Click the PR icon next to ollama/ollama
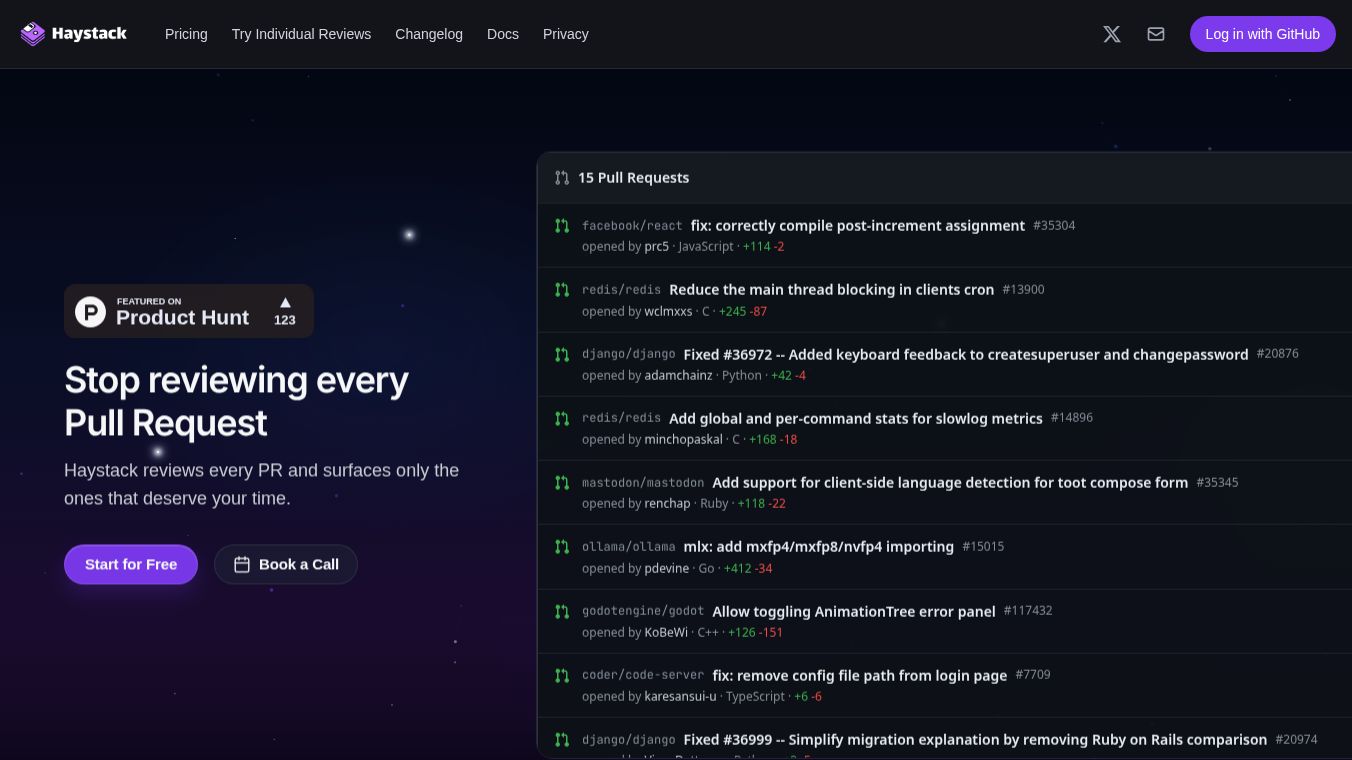 pyautogui.click(x=562, y=547)
